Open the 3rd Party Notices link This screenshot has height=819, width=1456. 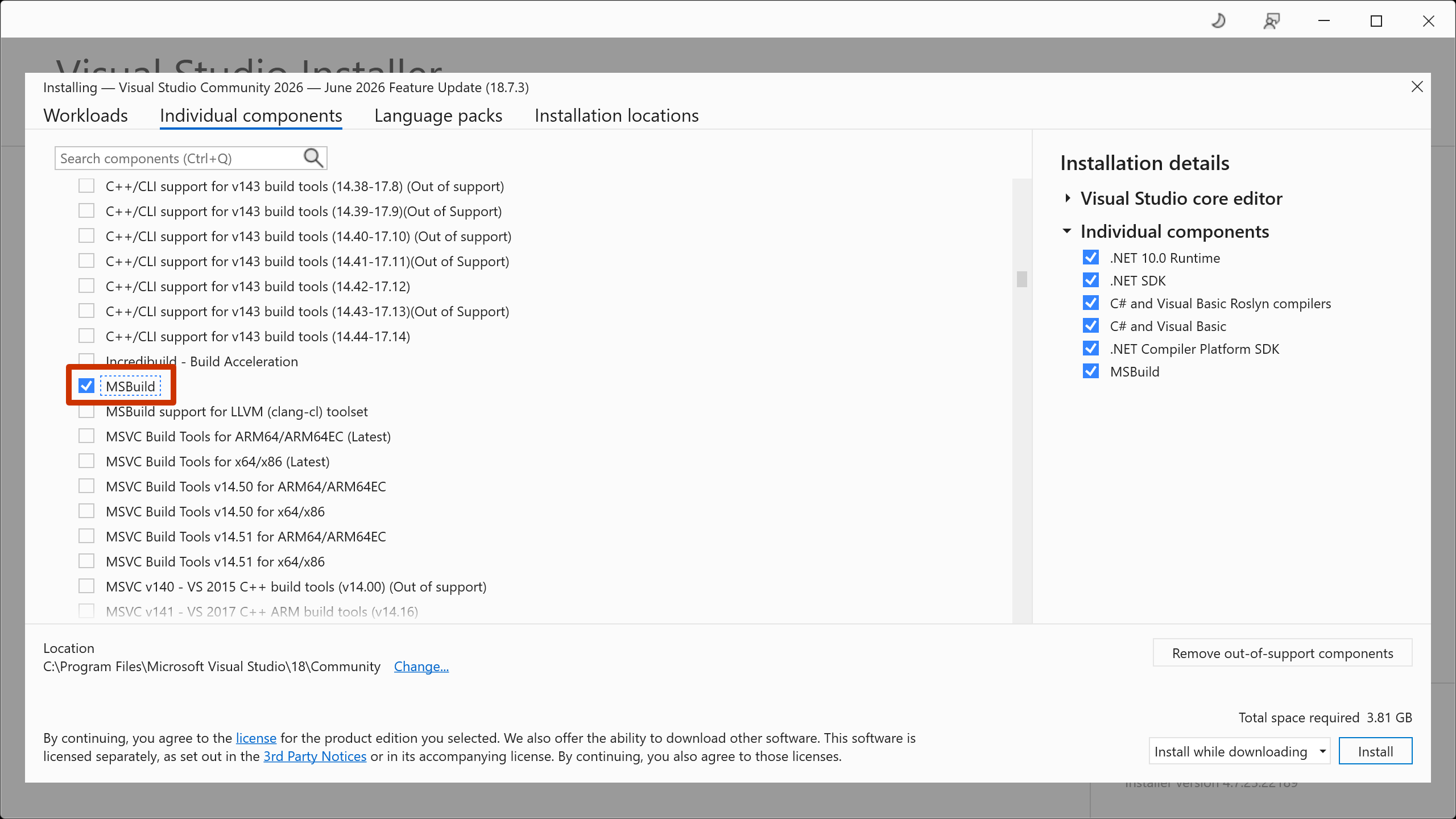(x=315, y=756)
